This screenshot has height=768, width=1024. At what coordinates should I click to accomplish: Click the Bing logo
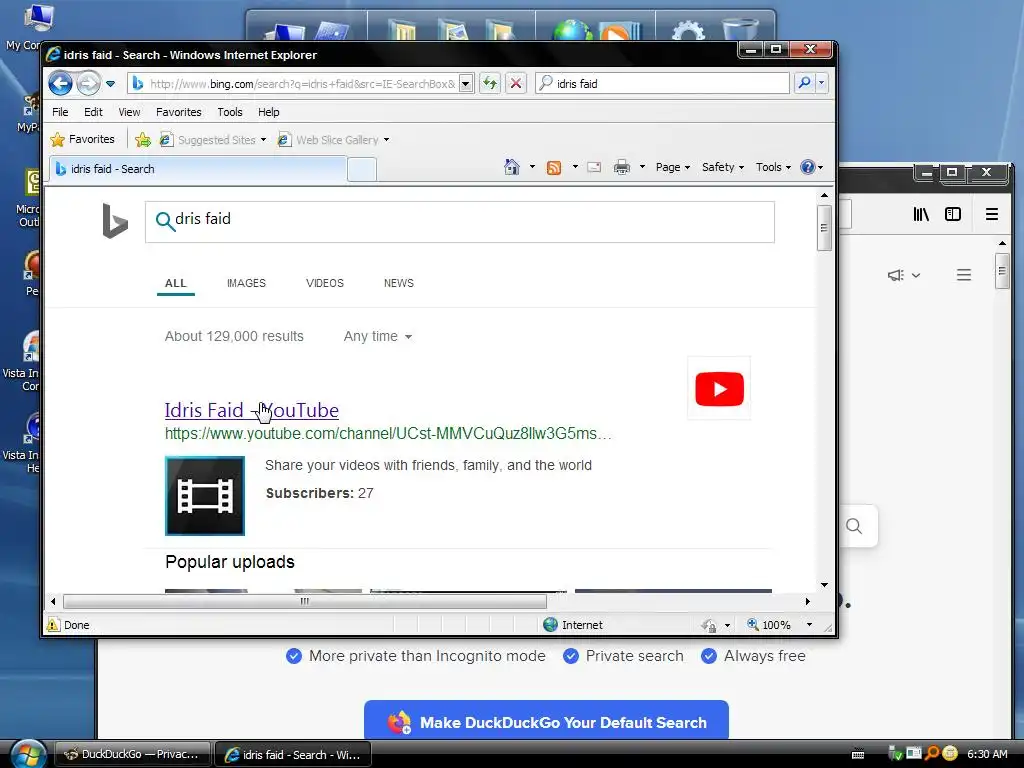[115, 221]
